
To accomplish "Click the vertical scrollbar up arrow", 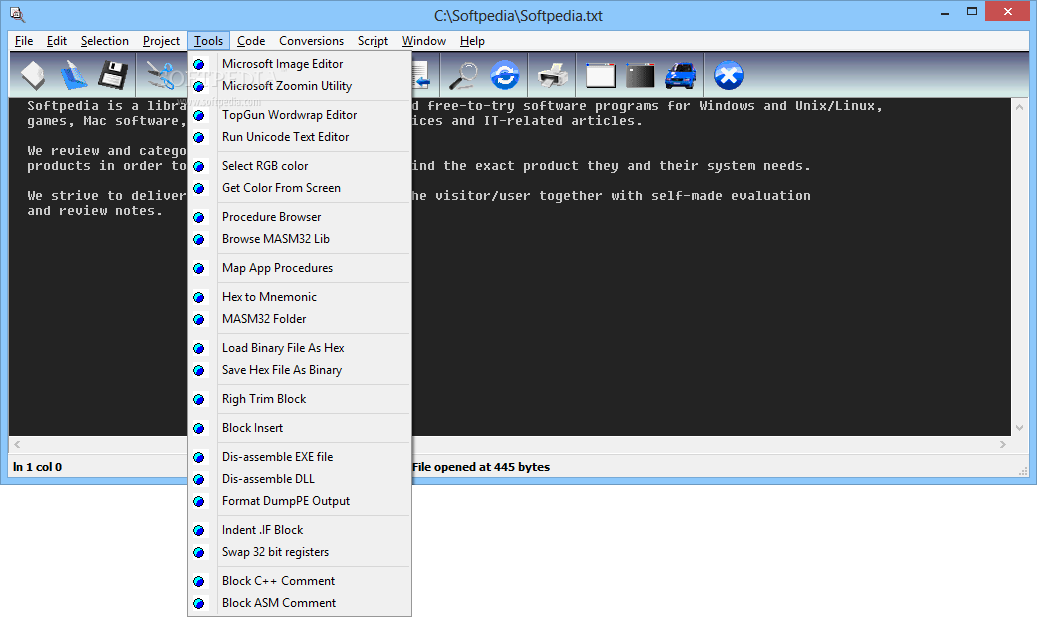I will pyautogui.click(x=1019, y=106).
